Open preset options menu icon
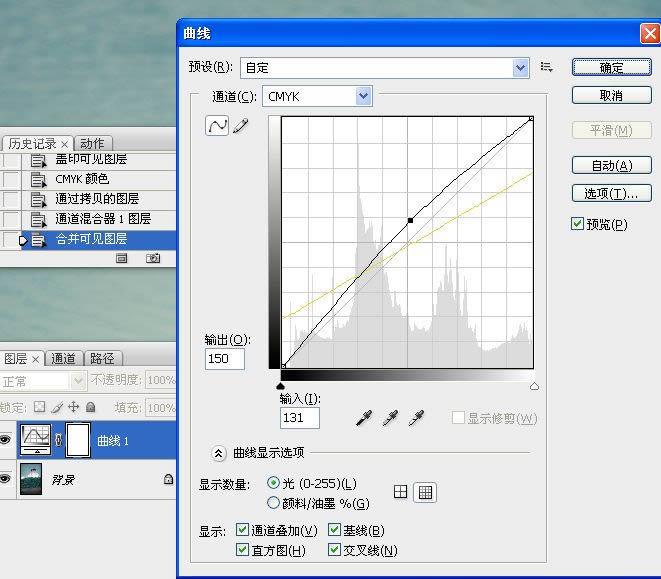The image size is (661, 579). 547,67
